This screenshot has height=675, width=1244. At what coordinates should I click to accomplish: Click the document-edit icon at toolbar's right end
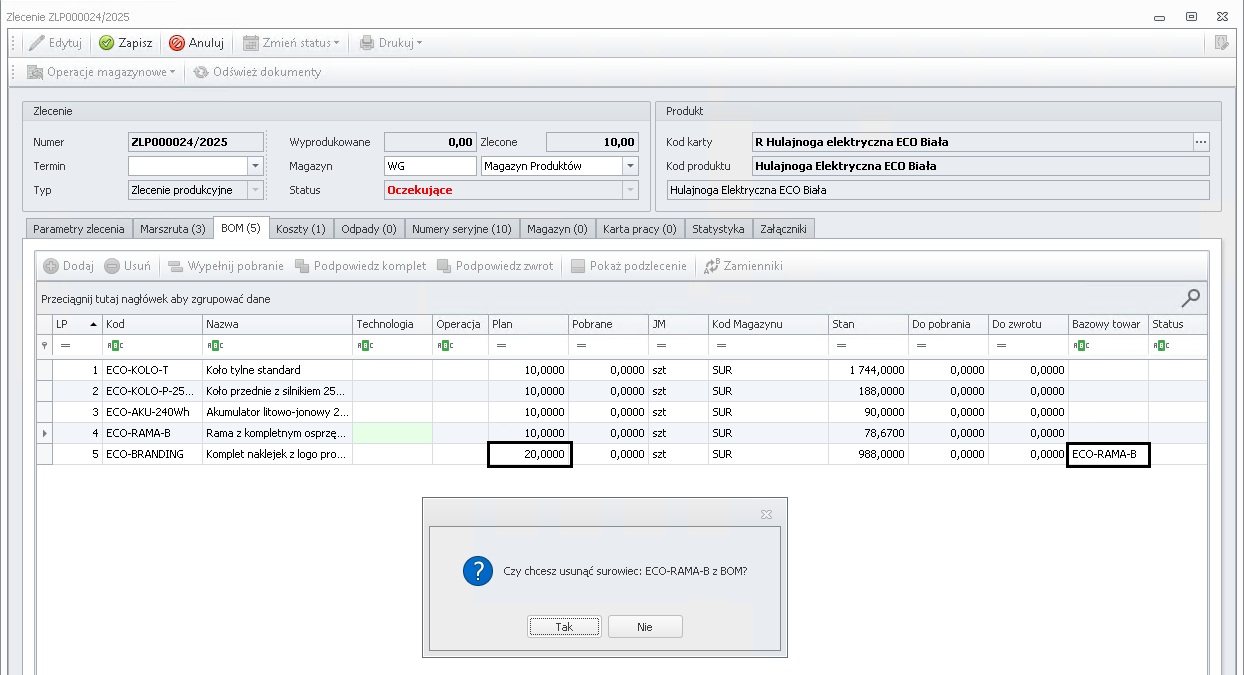[1220, 43]
